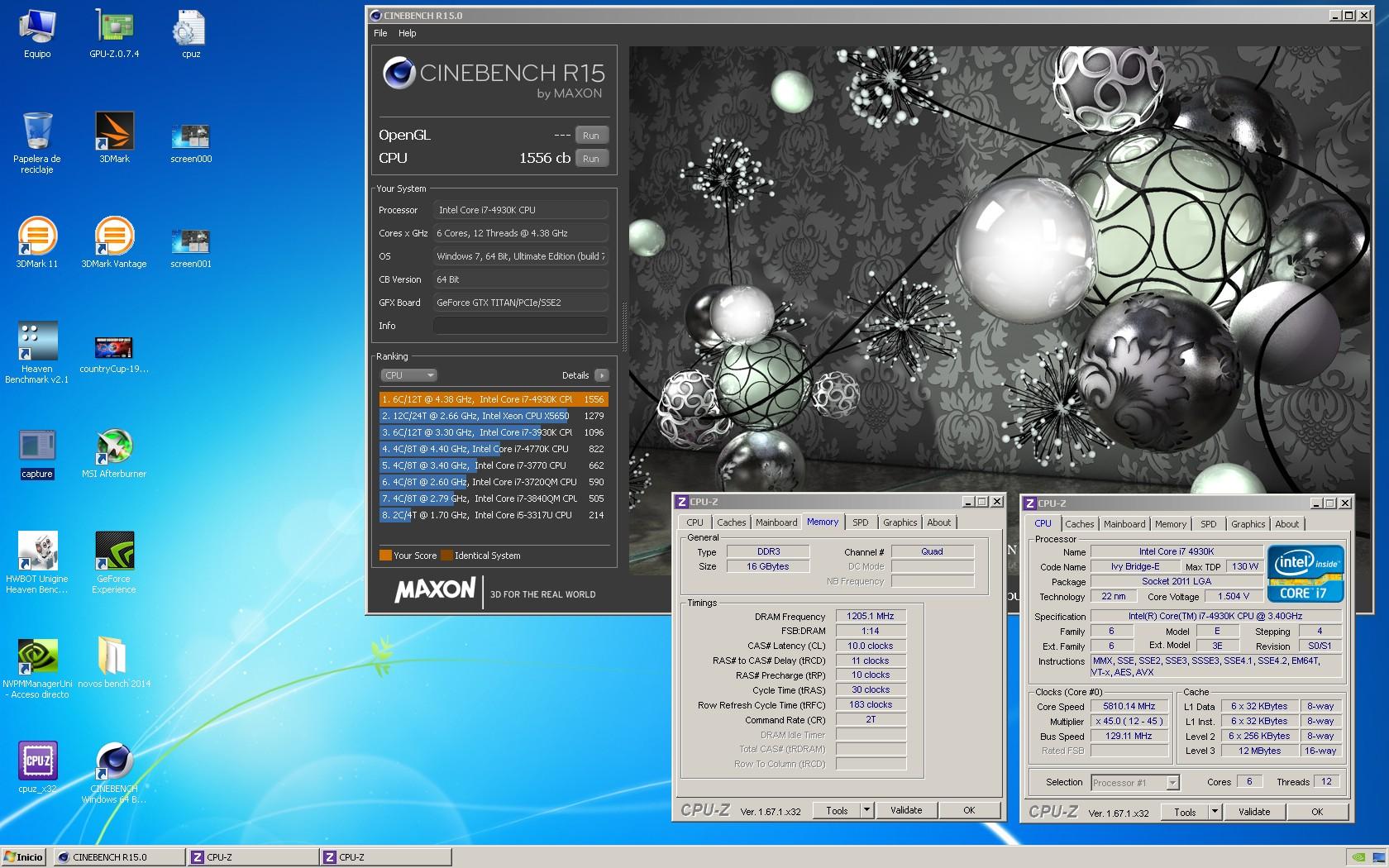Open Mainboard tab in memory CPU-Z window
1389x868 pixels.
(x=776, y=522)
